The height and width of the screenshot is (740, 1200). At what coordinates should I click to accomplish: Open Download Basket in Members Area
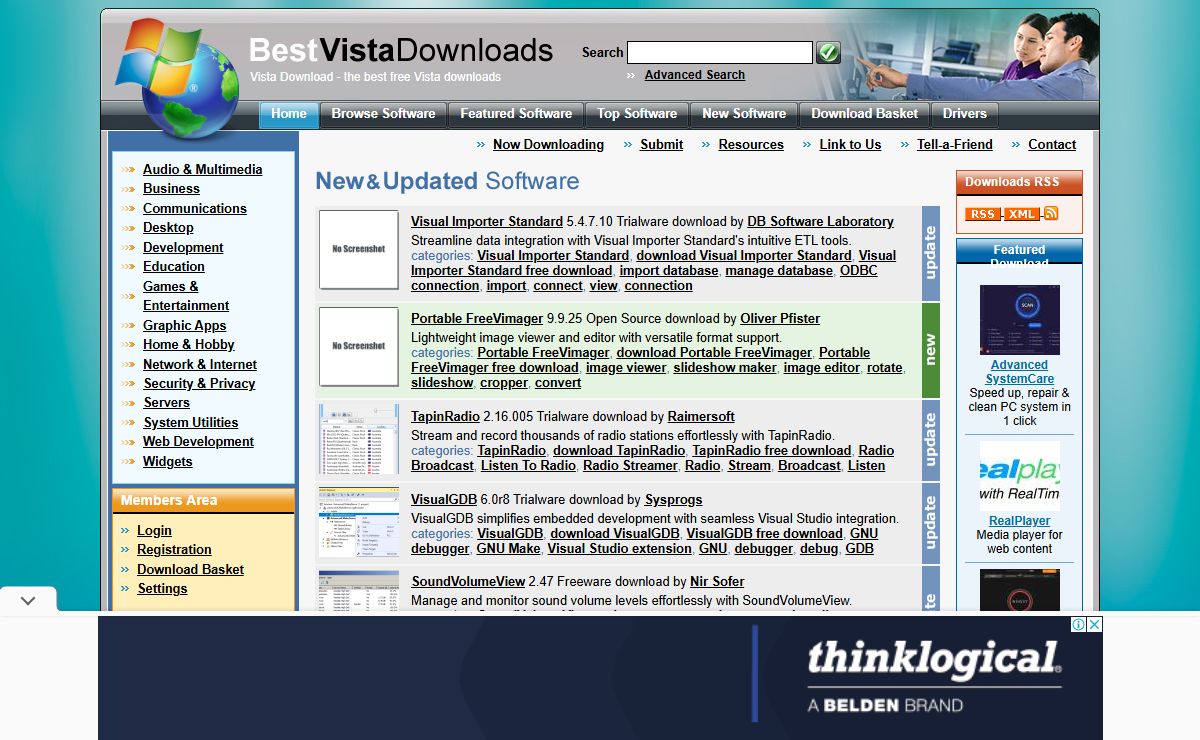pos(190,570)
